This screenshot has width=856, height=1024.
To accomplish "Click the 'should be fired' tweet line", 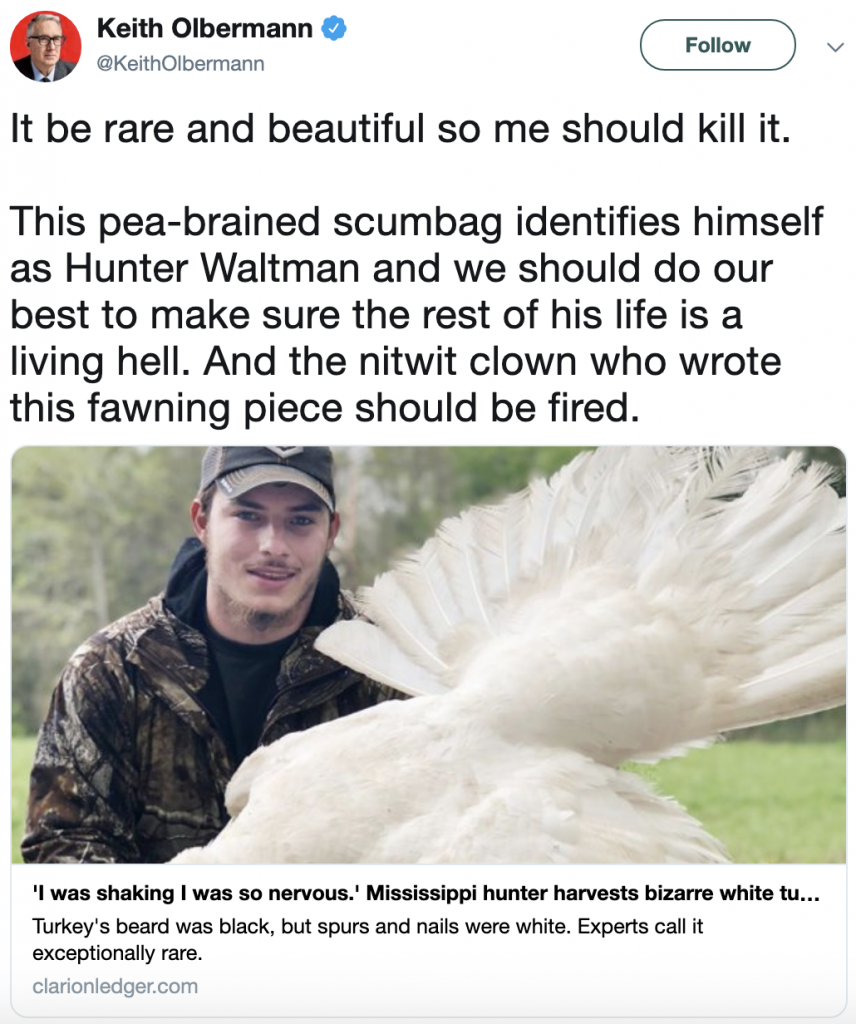I will point(325,409).
